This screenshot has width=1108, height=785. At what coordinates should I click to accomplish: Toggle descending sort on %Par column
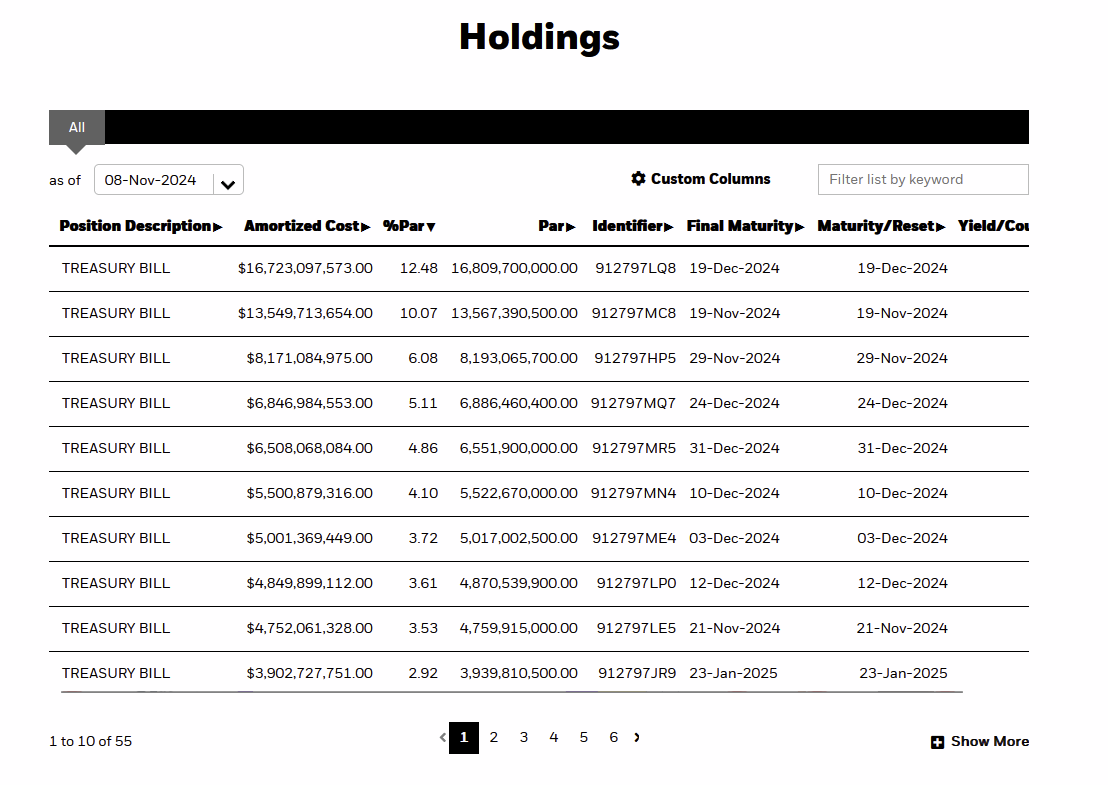[432, 226]
